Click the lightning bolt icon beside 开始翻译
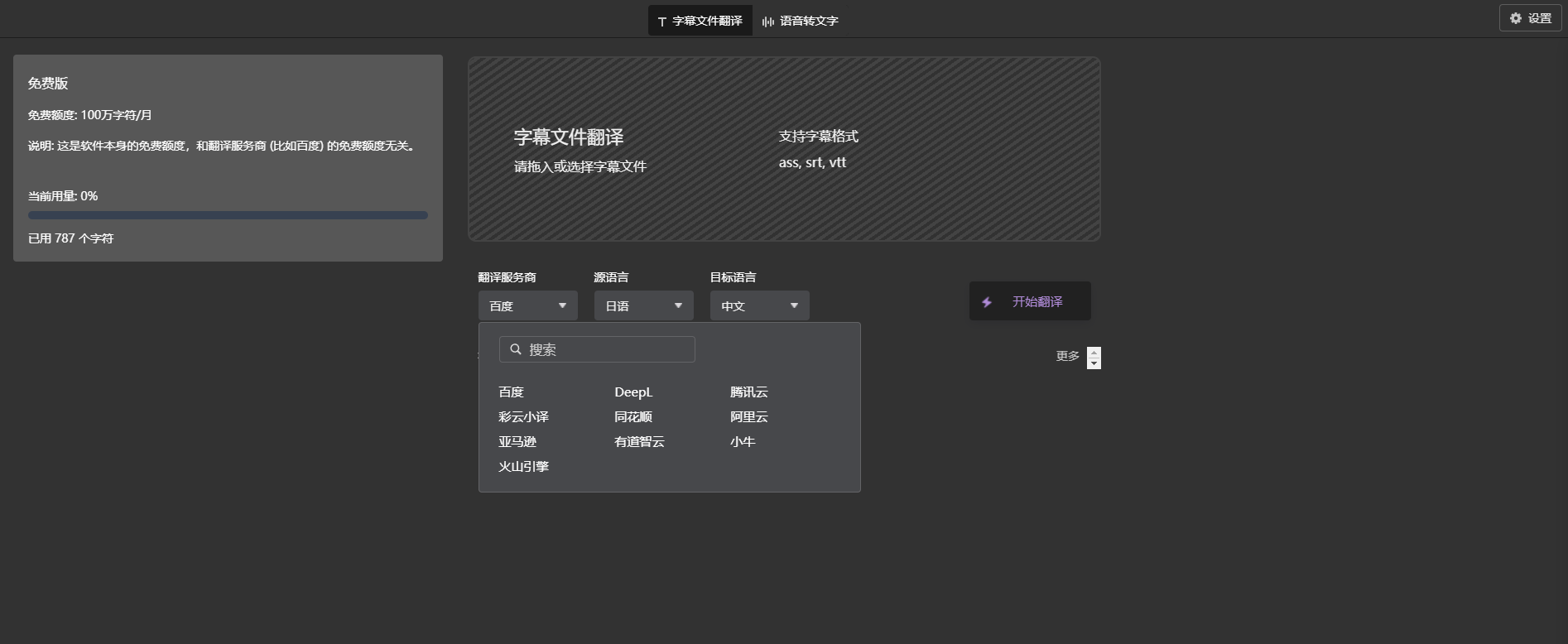The image size is (1568, 644). (987, 302)
